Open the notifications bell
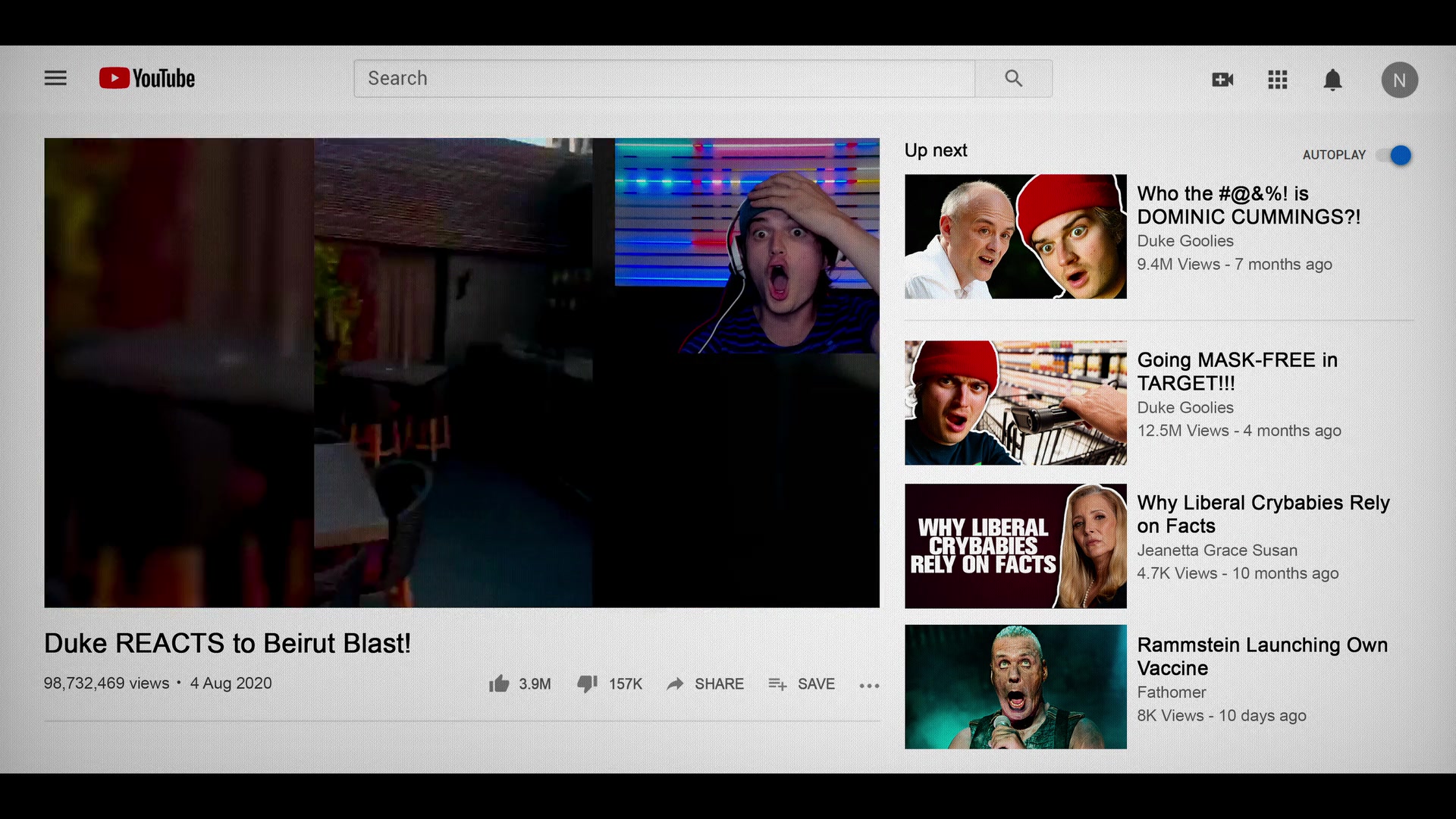This screenshot has width=1456, height=819. [x=1332, y=80]
